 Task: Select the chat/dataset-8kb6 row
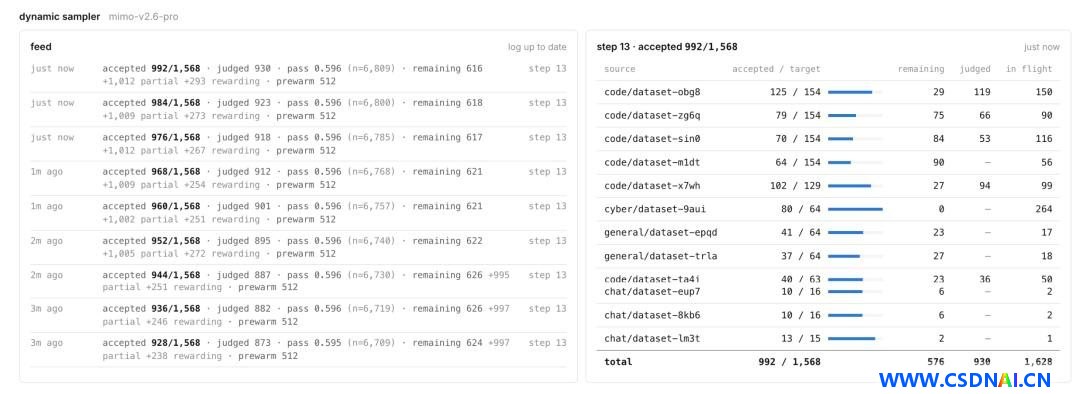tap(828, 315)
